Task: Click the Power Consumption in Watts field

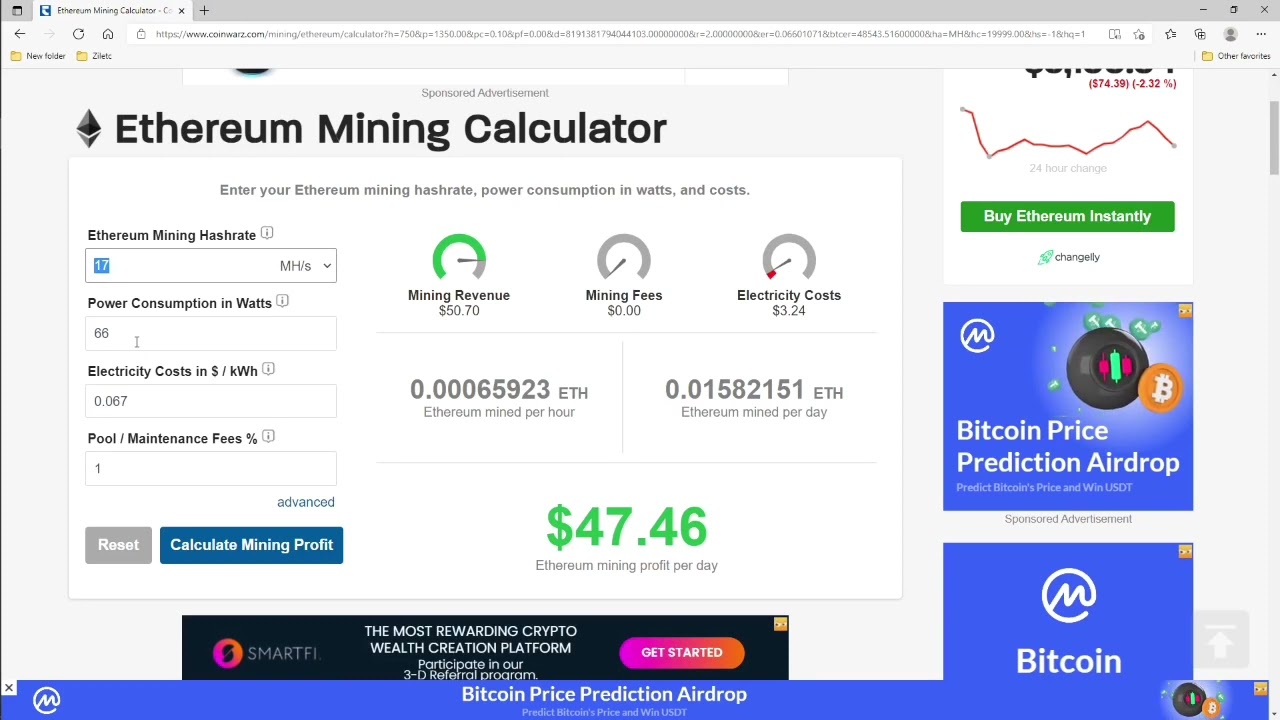Action: (211, 334)
